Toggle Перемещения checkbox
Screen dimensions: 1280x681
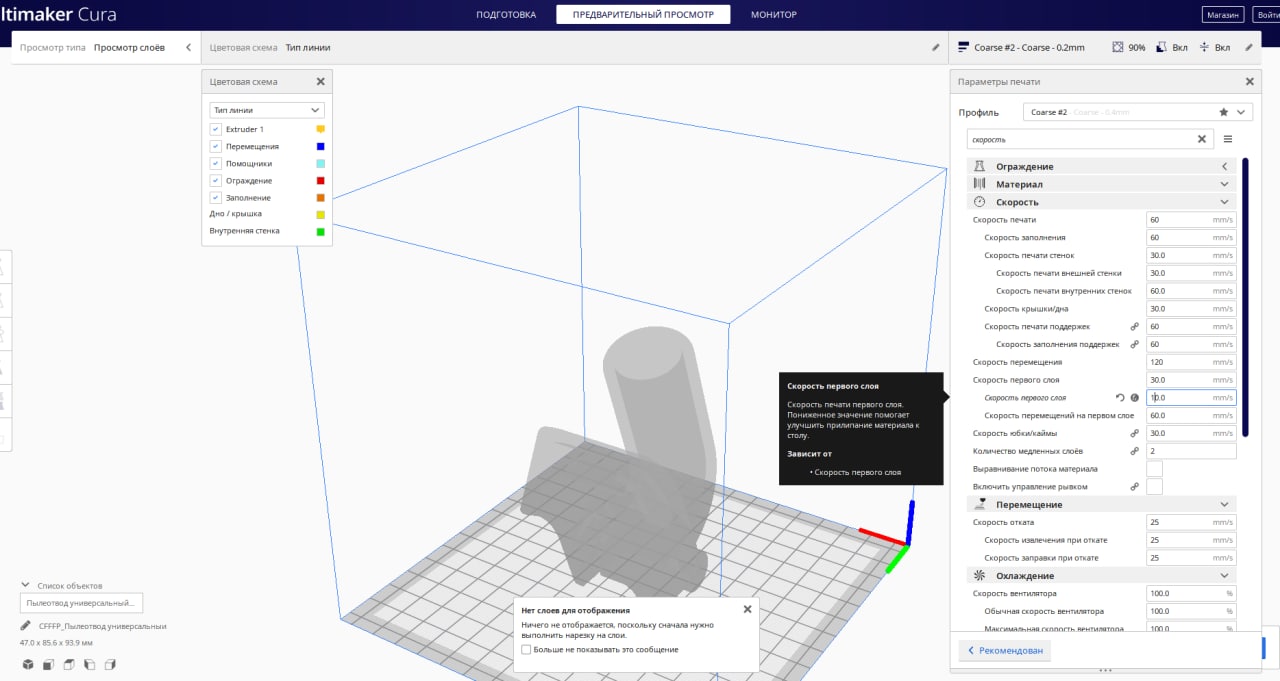click(215, 146)
